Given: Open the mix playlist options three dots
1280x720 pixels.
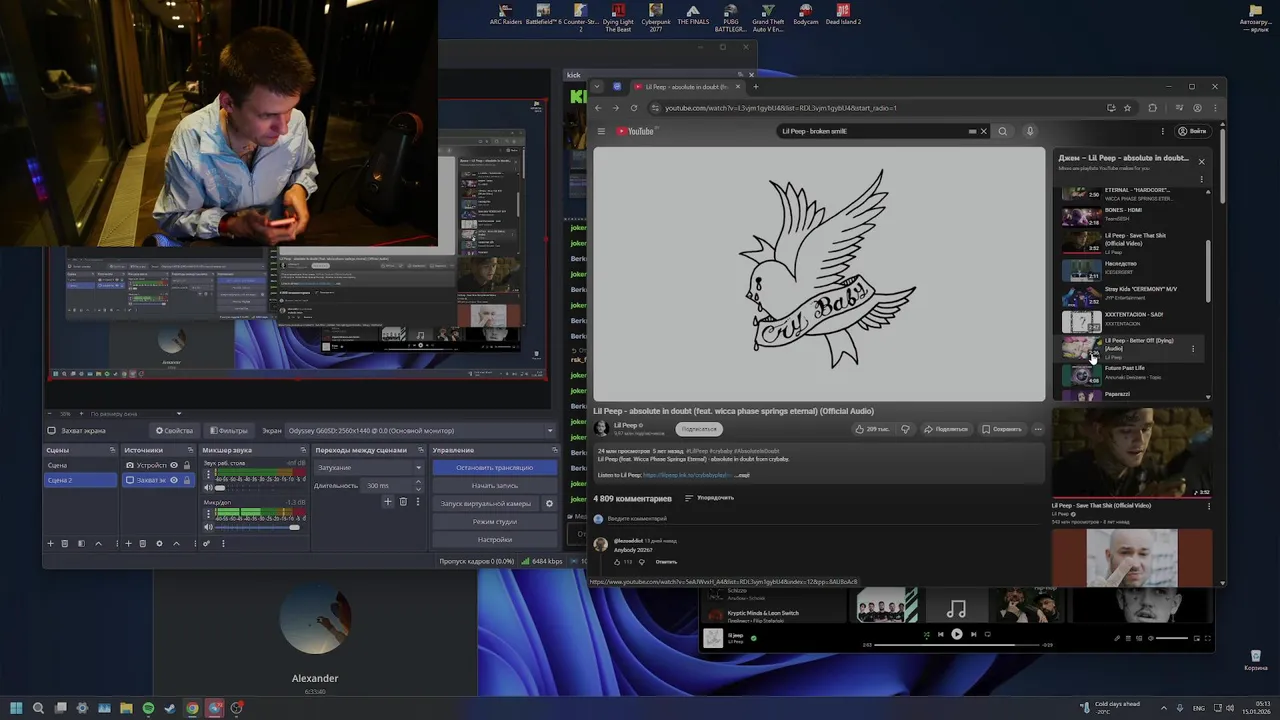Looking at the screenshot, I should (x=1202, y=180).
